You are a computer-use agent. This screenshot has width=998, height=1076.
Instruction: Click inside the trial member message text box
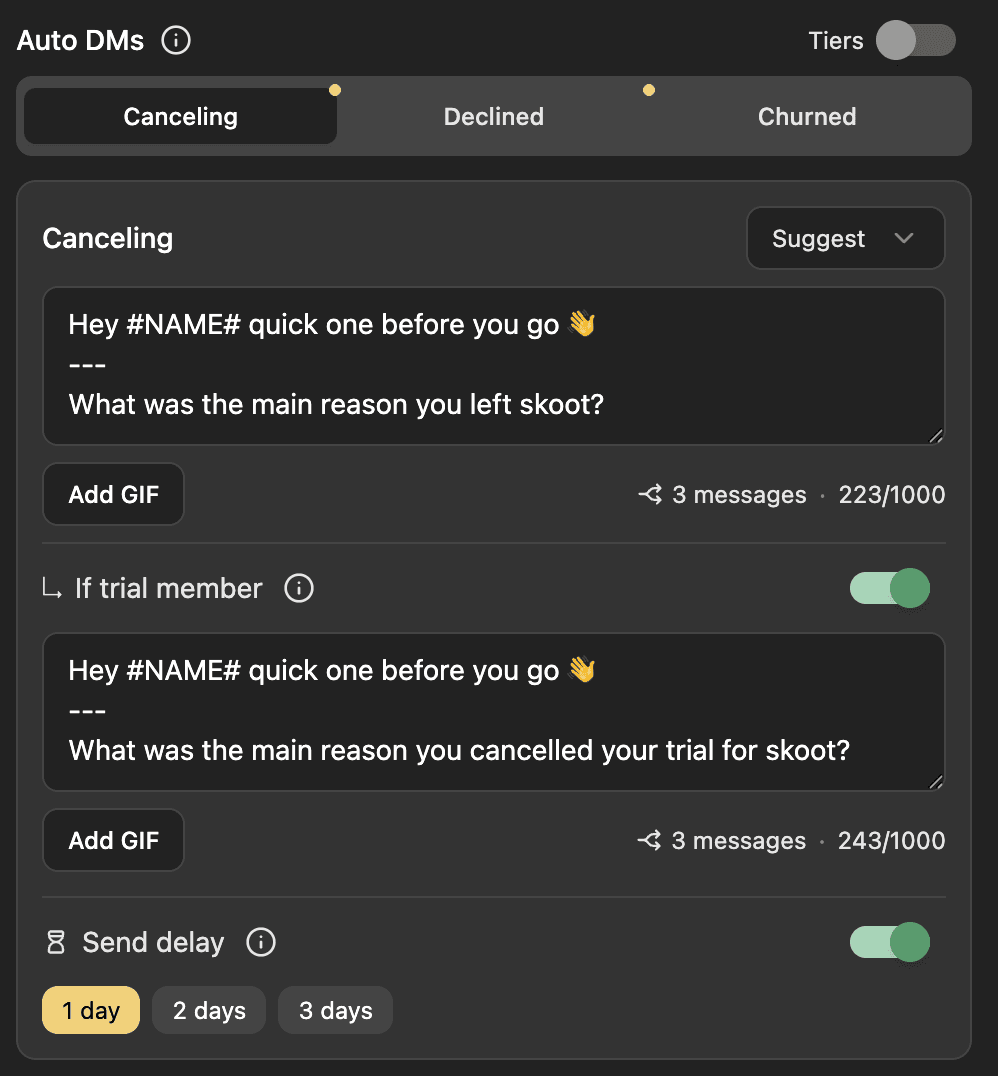pyautogui.click(x=494, y=711)
